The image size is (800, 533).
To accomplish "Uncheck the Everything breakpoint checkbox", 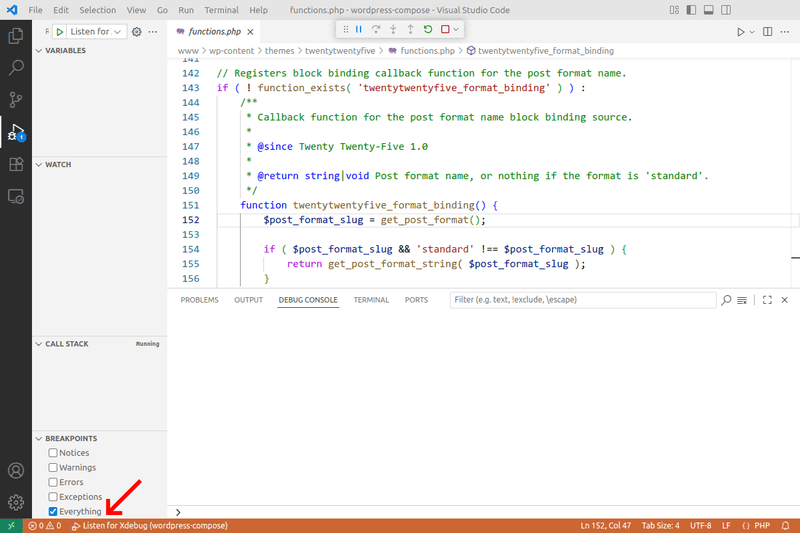I will 53,512.
